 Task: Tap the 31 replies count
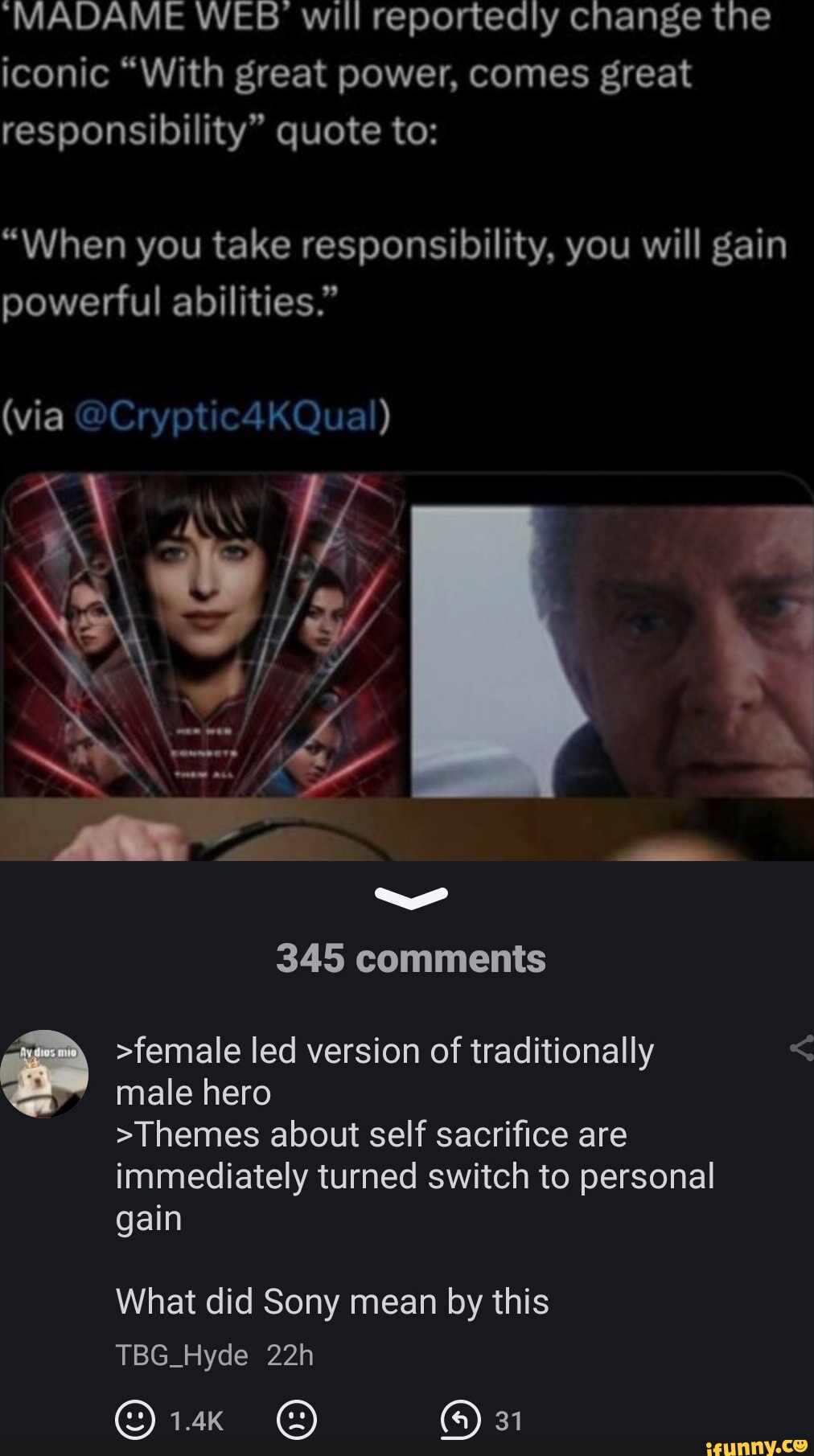coord(508,1421)
